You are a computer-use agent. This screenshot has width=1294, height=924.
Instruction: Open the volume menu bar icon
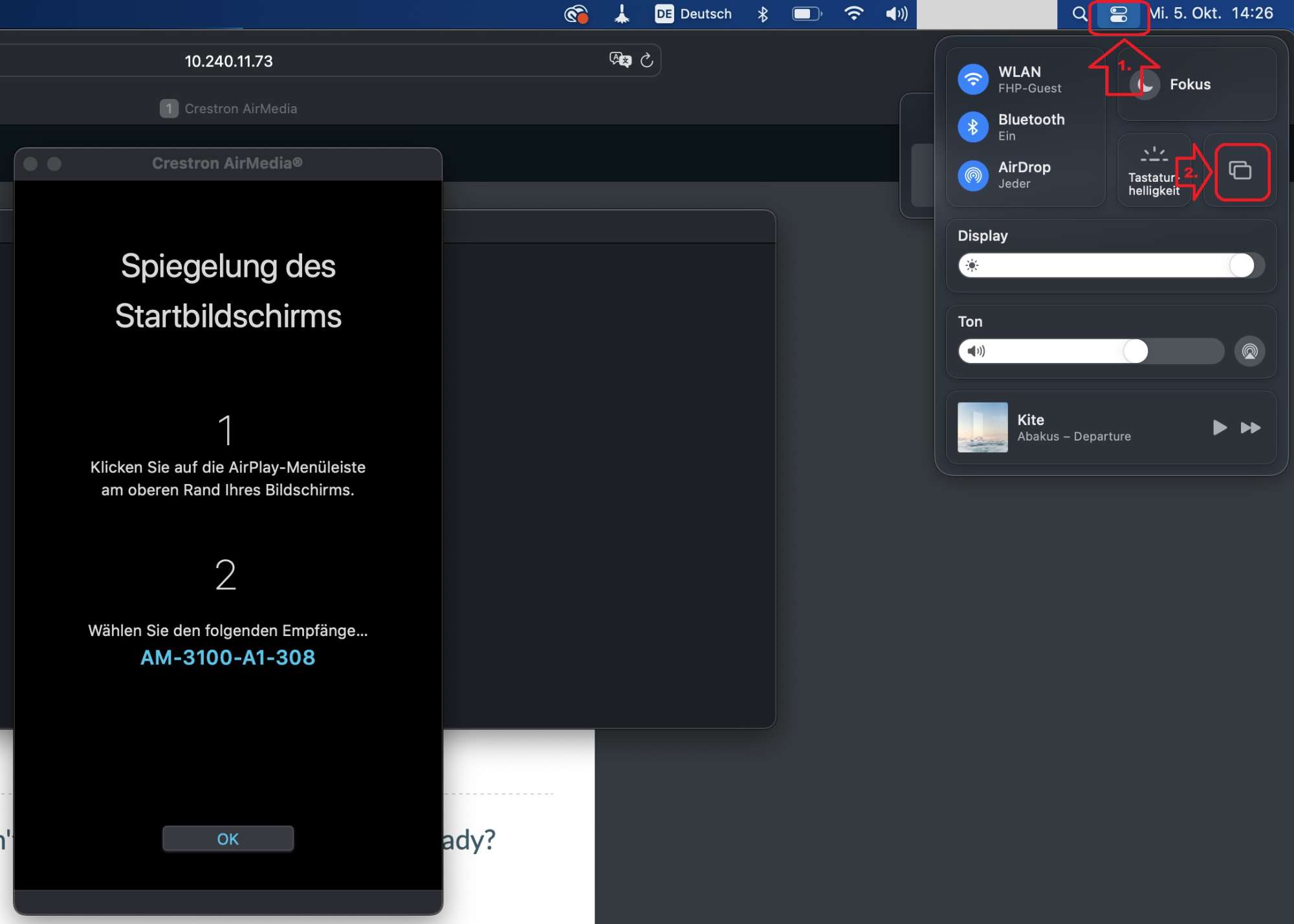pyautogui.click(x=897, y=14)
